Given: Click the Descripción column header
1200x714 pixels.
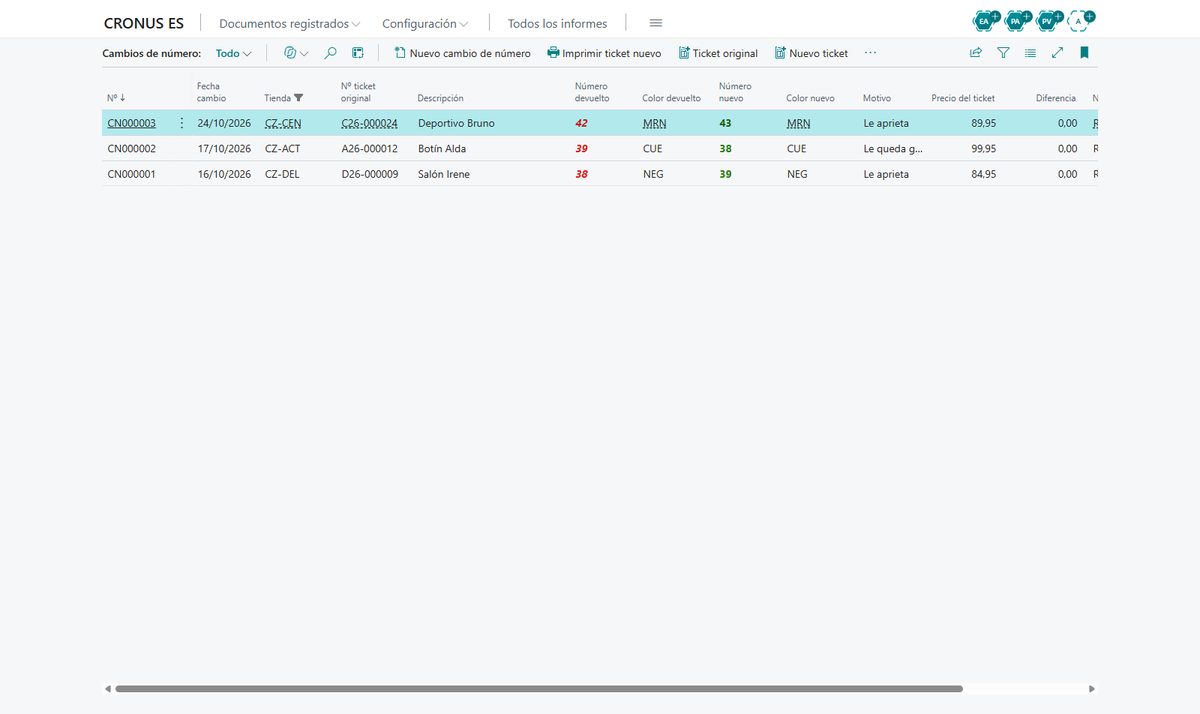Looking at the screenshot, I should (x=440, y=98).
